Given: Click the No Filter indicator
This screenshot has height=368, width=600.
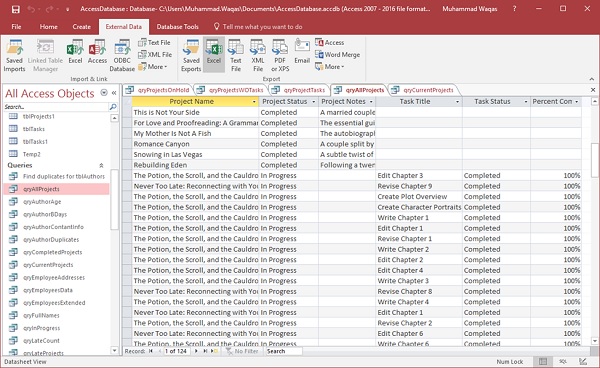Looking at the screenshot, I should coord(242,351).
